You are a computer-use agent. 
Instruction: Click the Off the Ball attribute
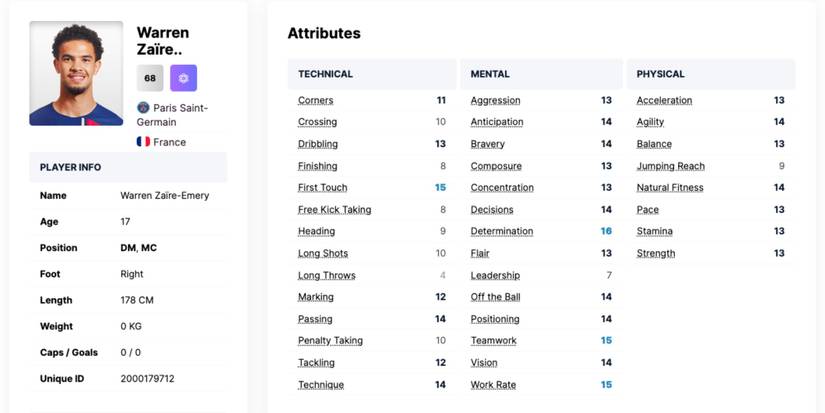coord(495,297)
